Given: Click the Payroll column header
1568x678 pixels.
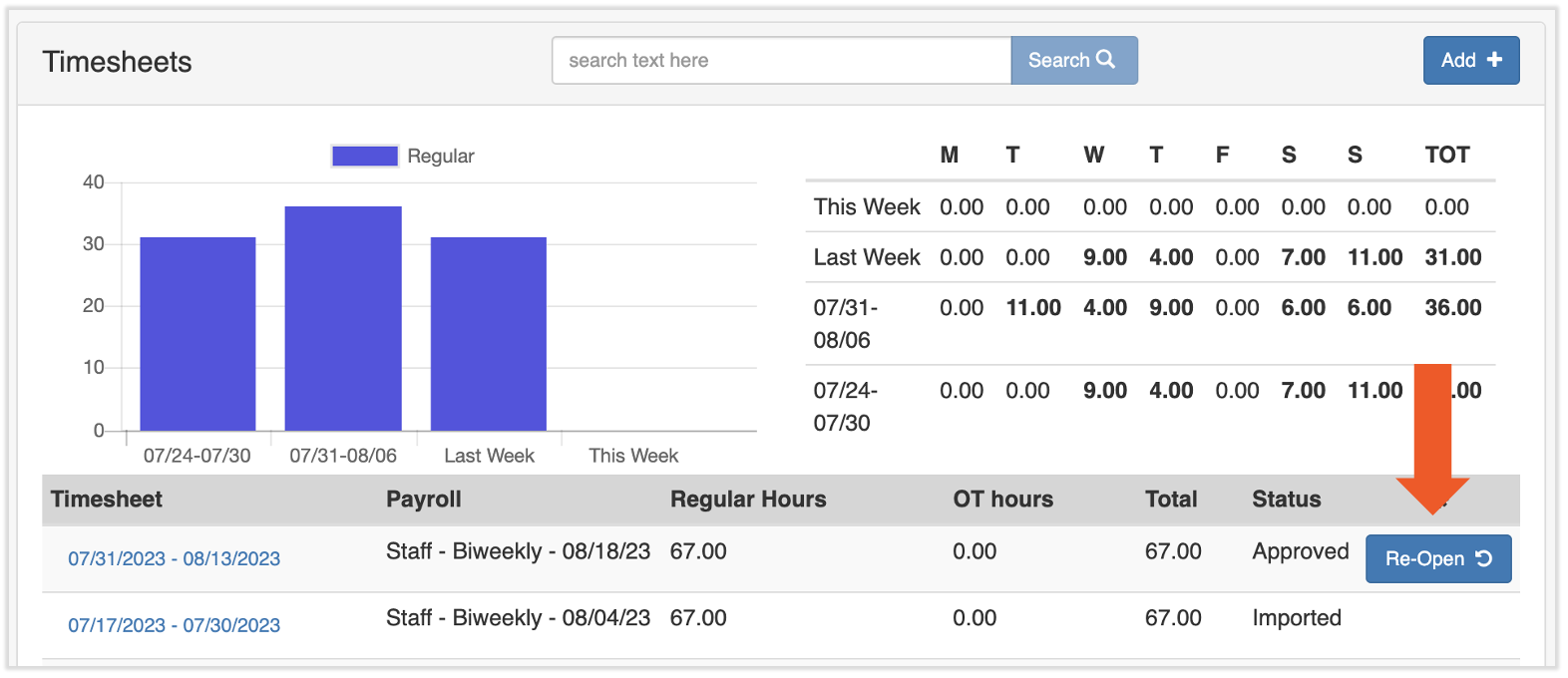Looking at the screenshot, I should [424, 500].
